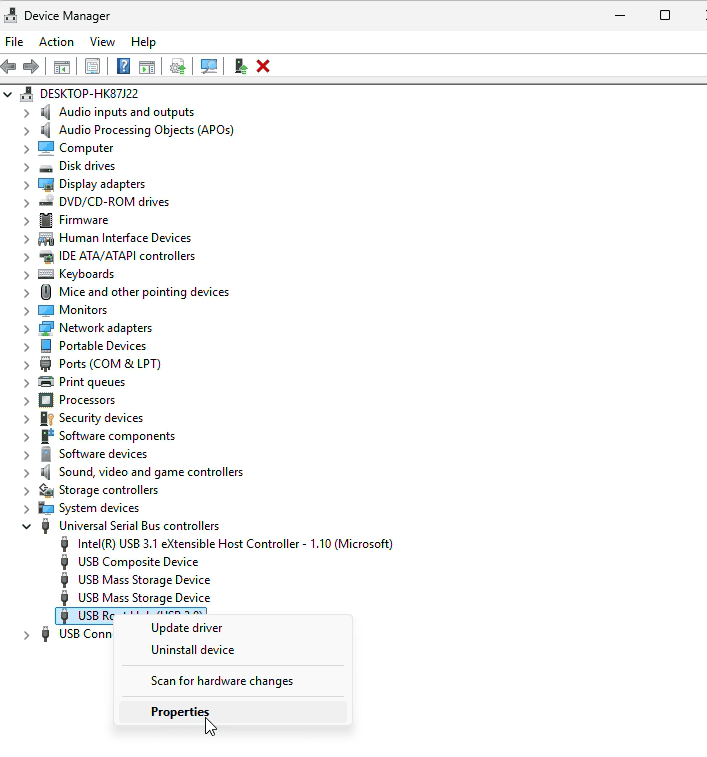Select the first USB Mass Storage Device
707x757 pixels.
pyautogui.click(x=144, y=580)
